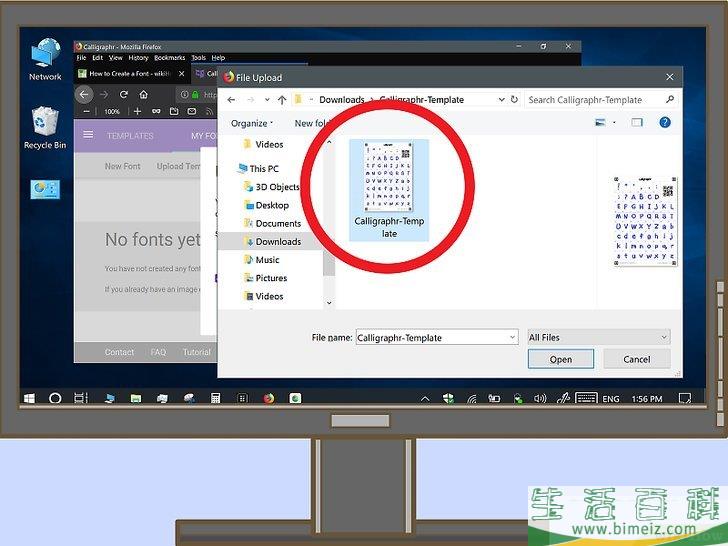Expand the address bar path dropdown
728x546 pixels.
tap(501, 99)
